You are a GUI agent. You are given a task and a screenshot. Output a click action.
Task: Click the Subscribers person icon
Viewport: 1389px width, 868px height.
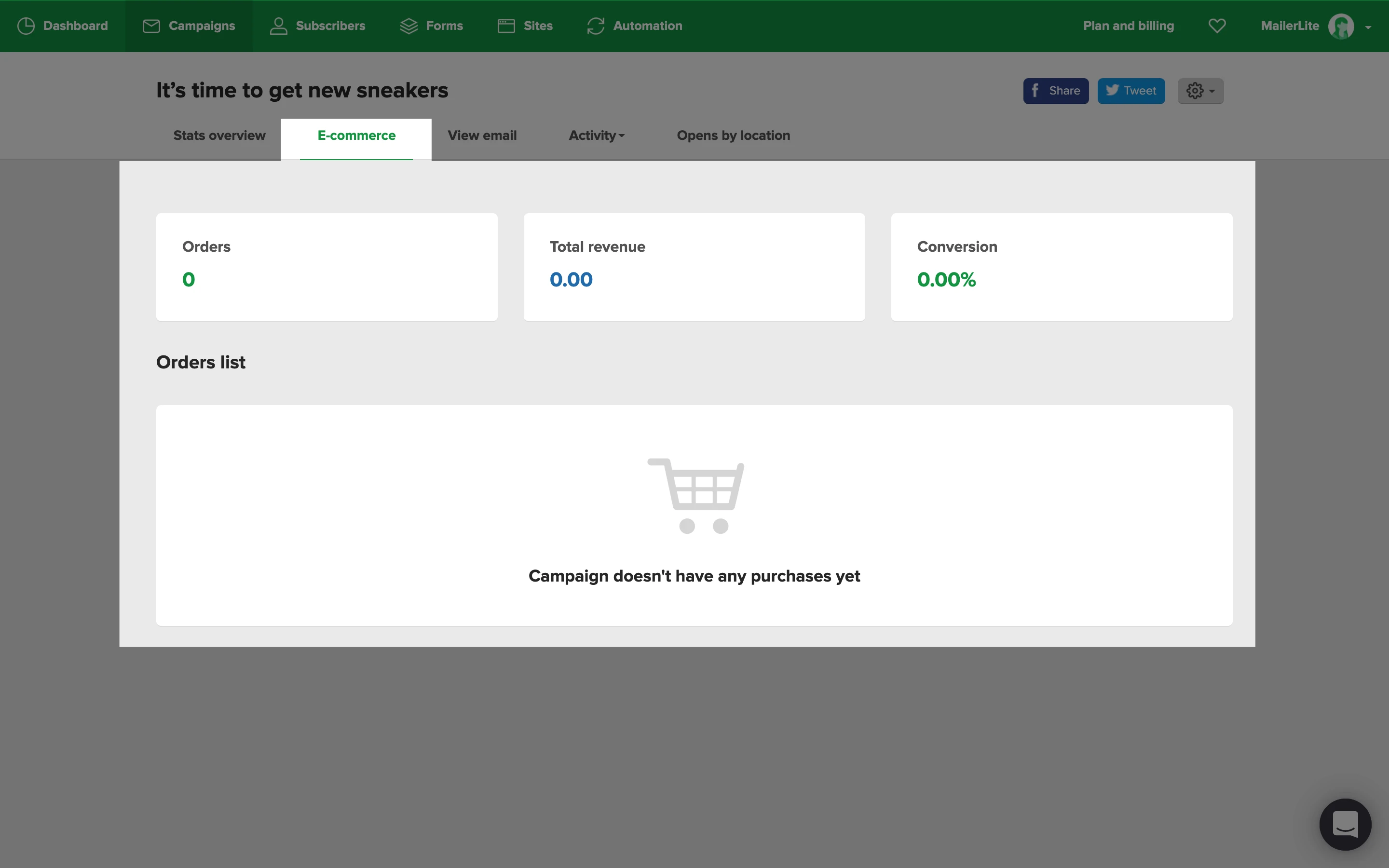pos(278,26)
